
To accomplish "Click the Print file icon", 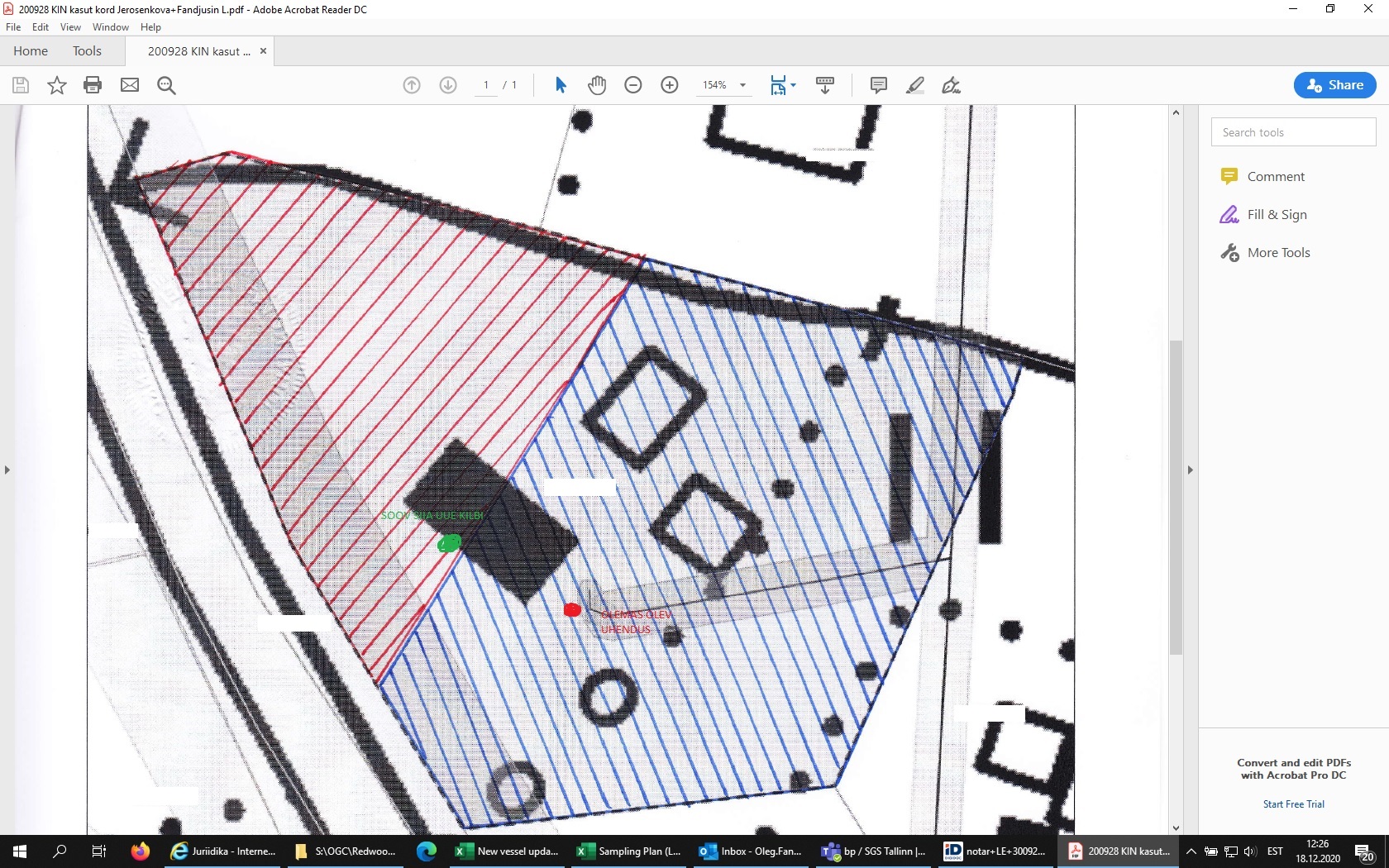I will (x=93, y=85).
